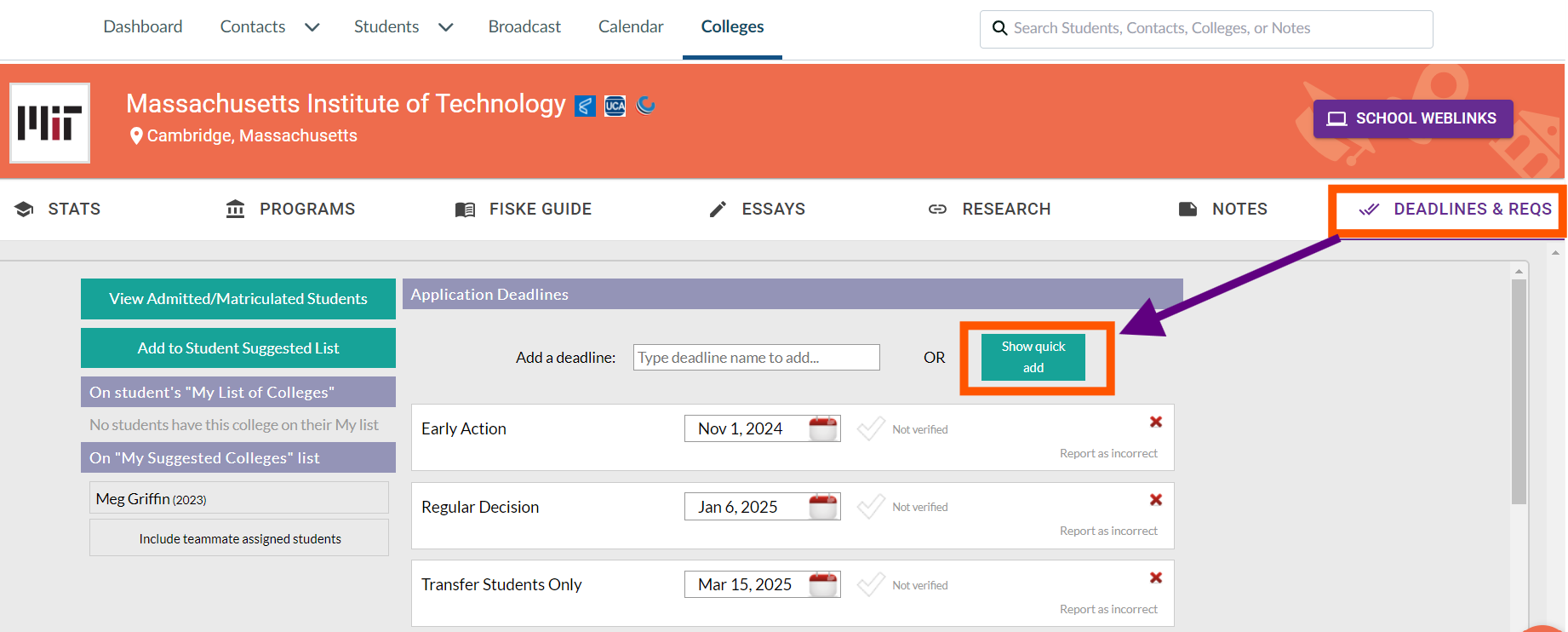Click Include teammate assigned students button

point(239,538)
